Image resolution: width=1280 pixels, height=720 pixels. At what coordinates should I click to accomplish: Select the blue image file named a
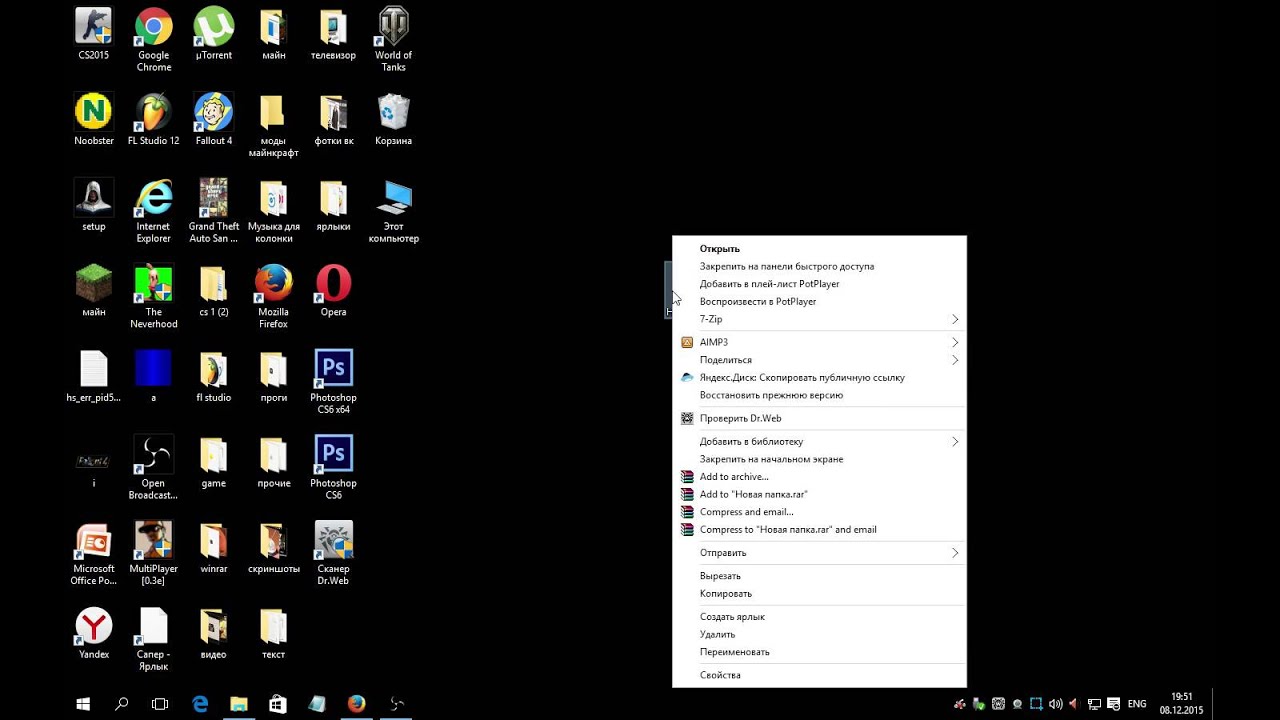[x=154, y=376]
